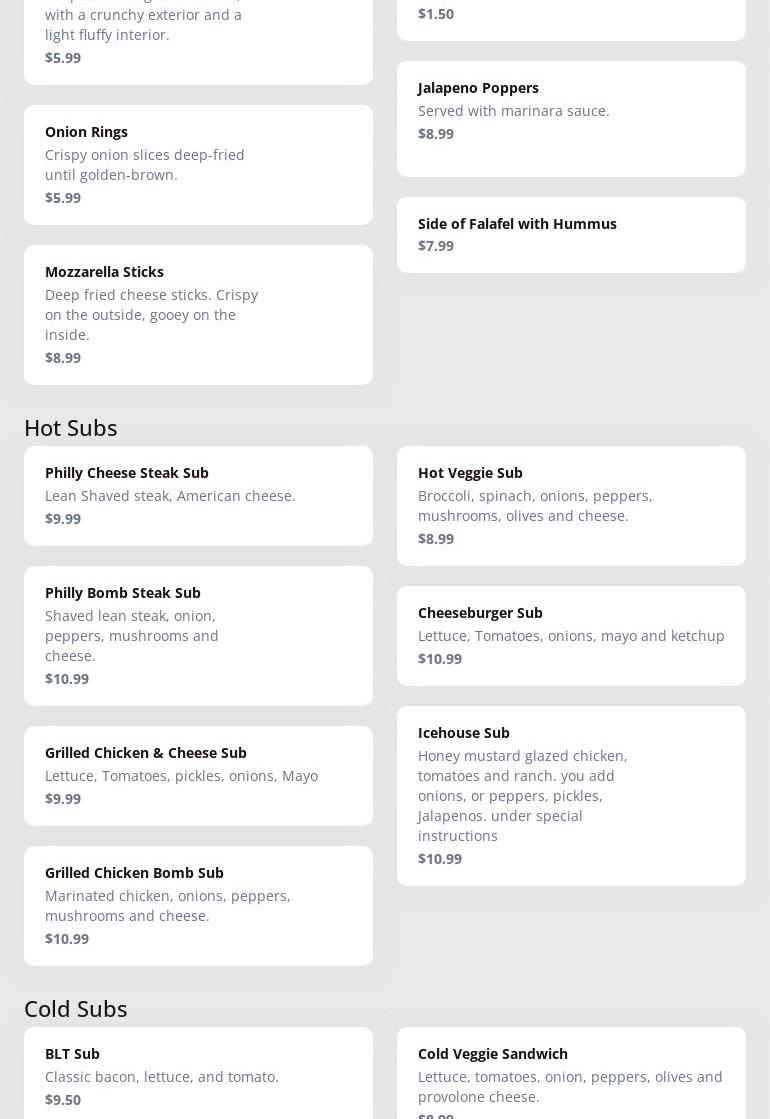
Task: Click the Hot Subs section heading
Action: [71, 427]
